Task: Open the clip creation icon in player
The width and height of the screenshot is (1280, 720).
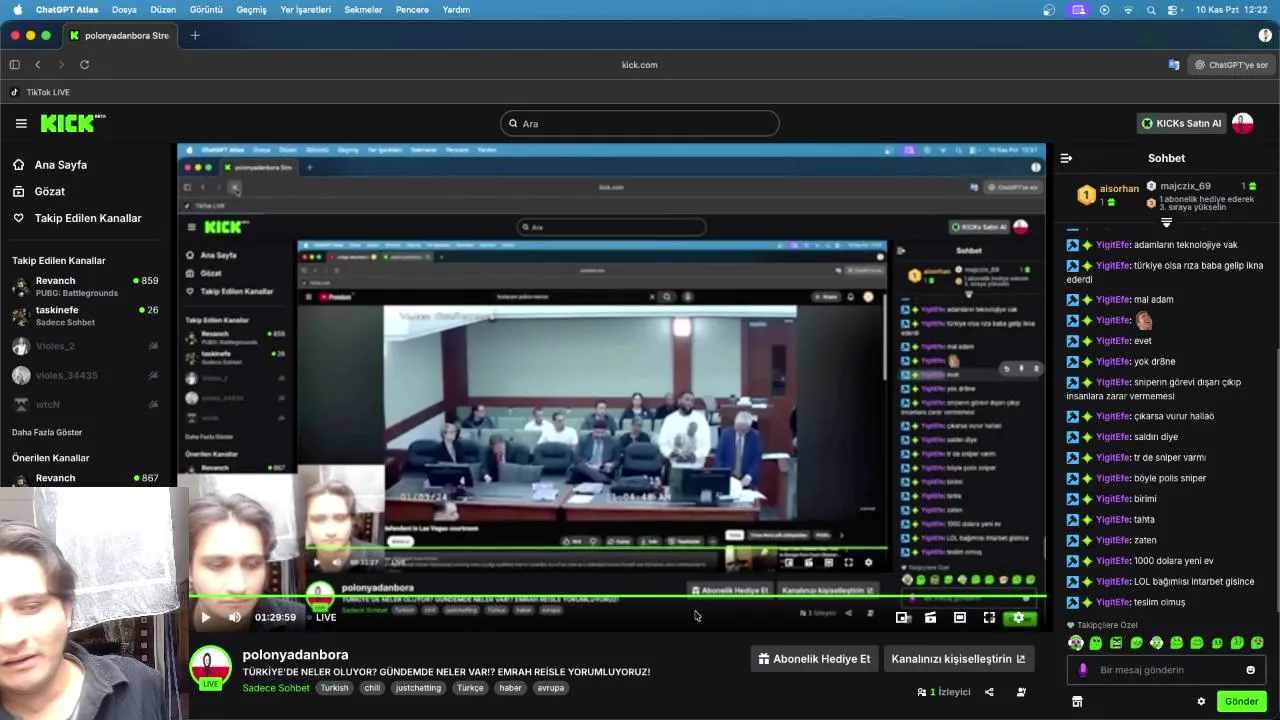Action: coord(930,617)
